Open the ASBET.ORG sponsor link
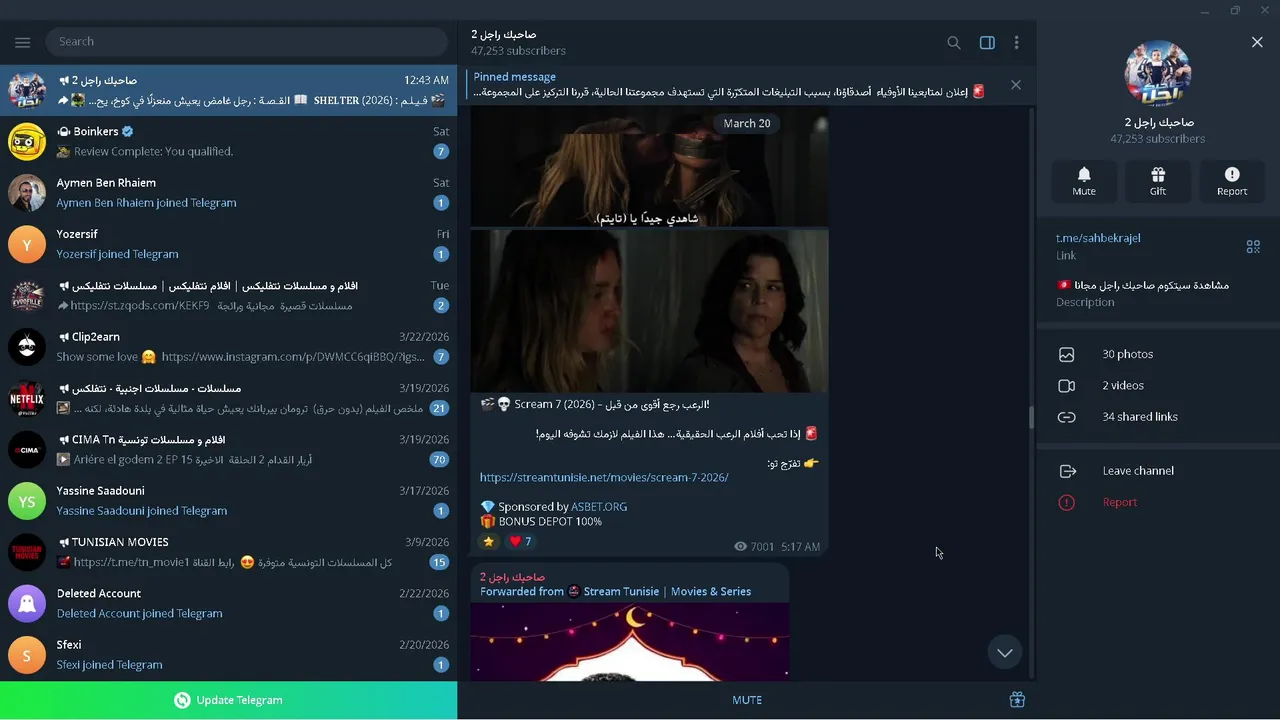This screenshot has height=720, width=1280. (599, 507)
